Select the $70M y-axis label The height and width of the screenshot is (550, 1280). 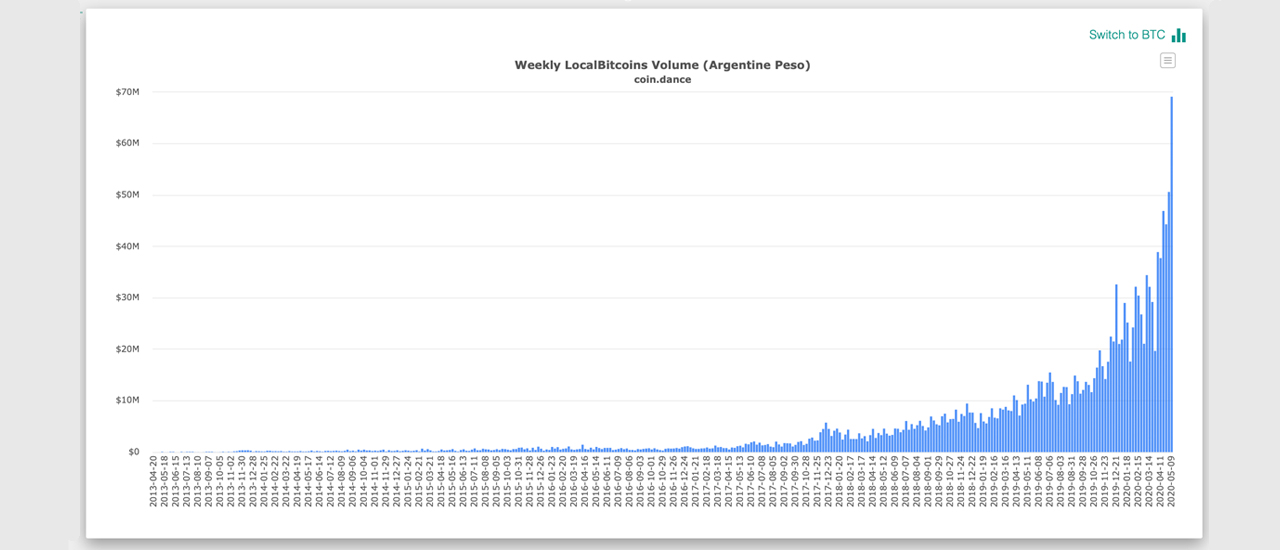coord(127,92)
